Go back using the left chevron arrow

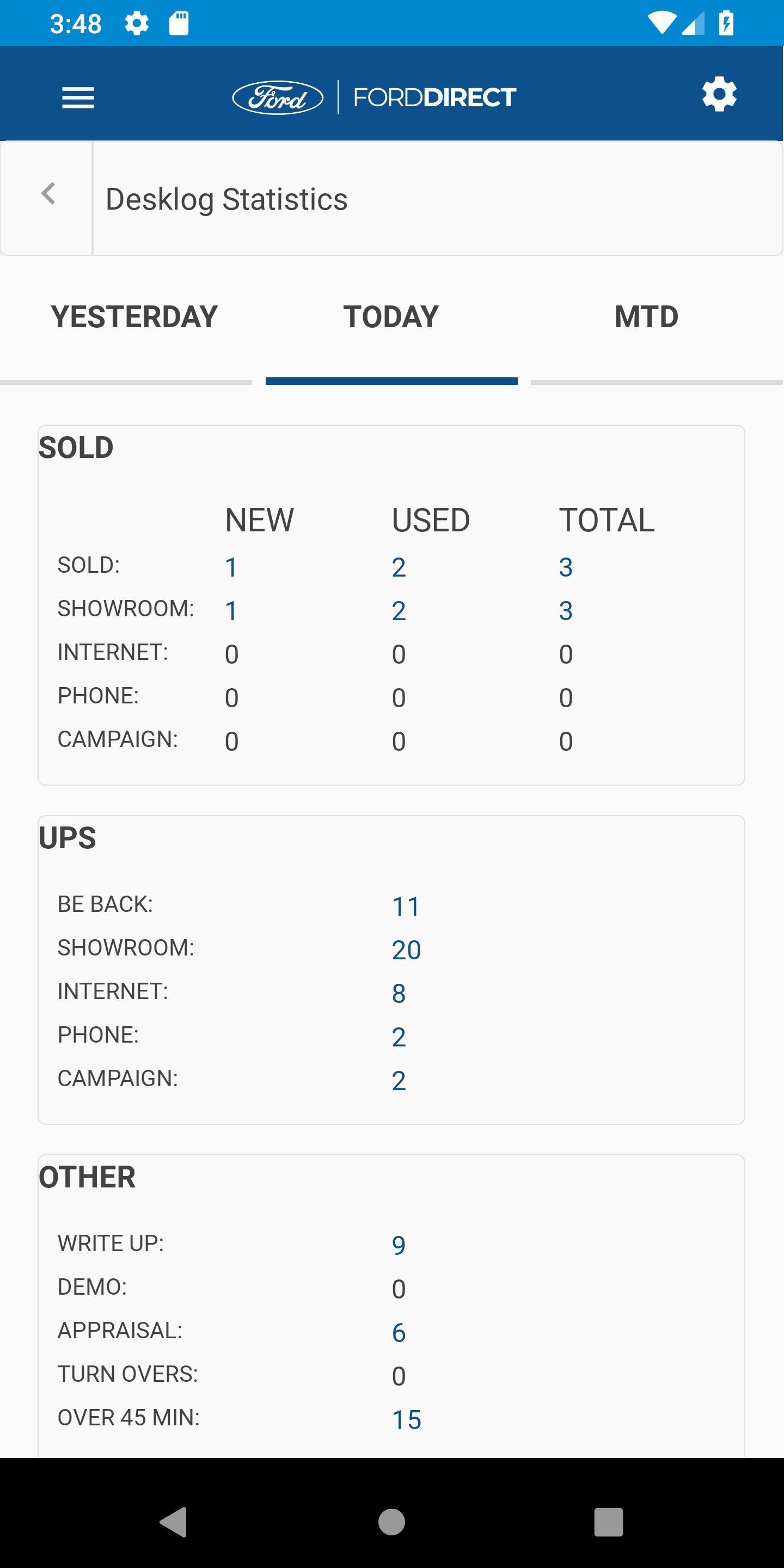pos(48,194)
